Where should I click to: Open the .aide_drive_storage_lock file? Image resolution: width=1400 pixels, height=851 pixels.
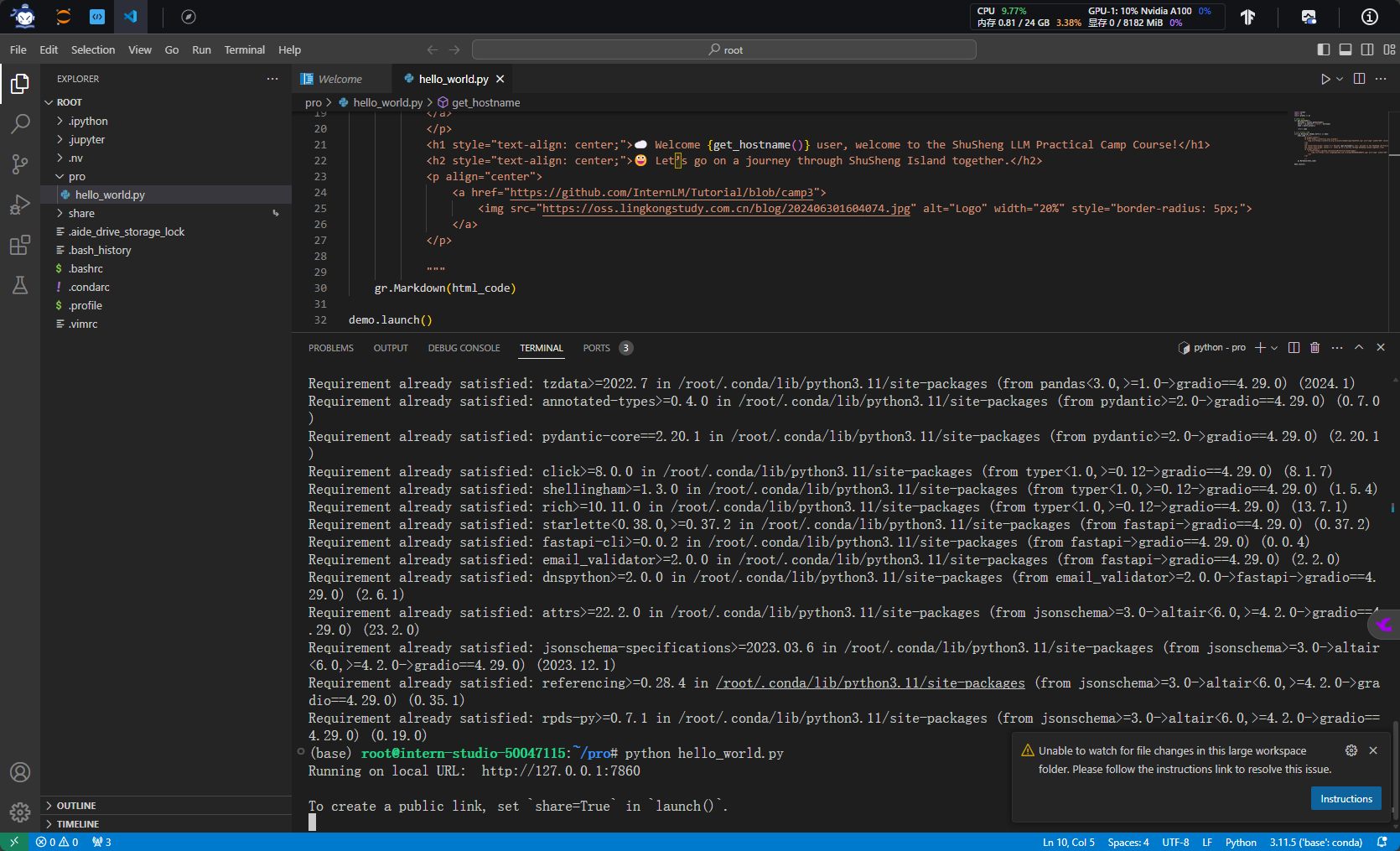pyautogui.click(x=166, y=231)
